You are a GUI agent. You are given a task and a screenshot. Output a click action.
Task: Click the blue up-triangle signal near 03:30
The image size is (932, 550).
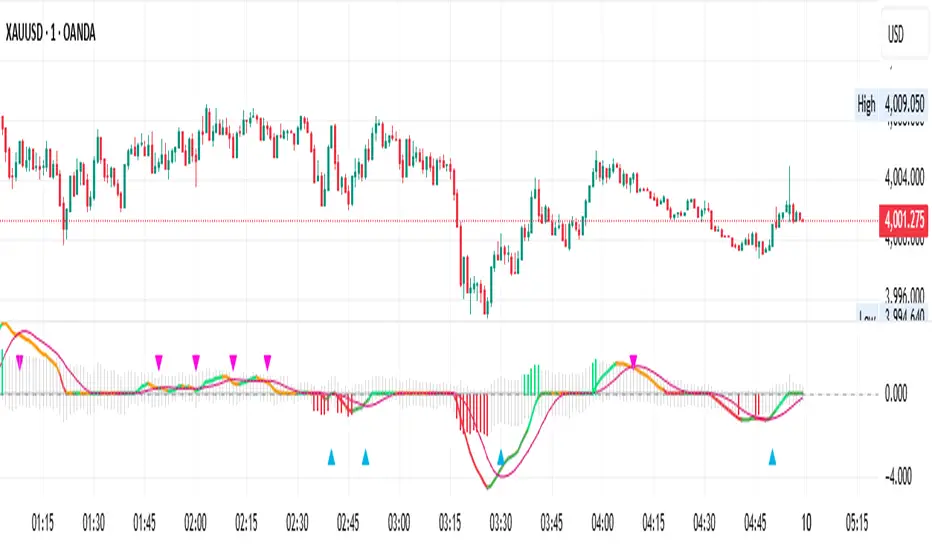pyautogui.click(x=501, y=457)
